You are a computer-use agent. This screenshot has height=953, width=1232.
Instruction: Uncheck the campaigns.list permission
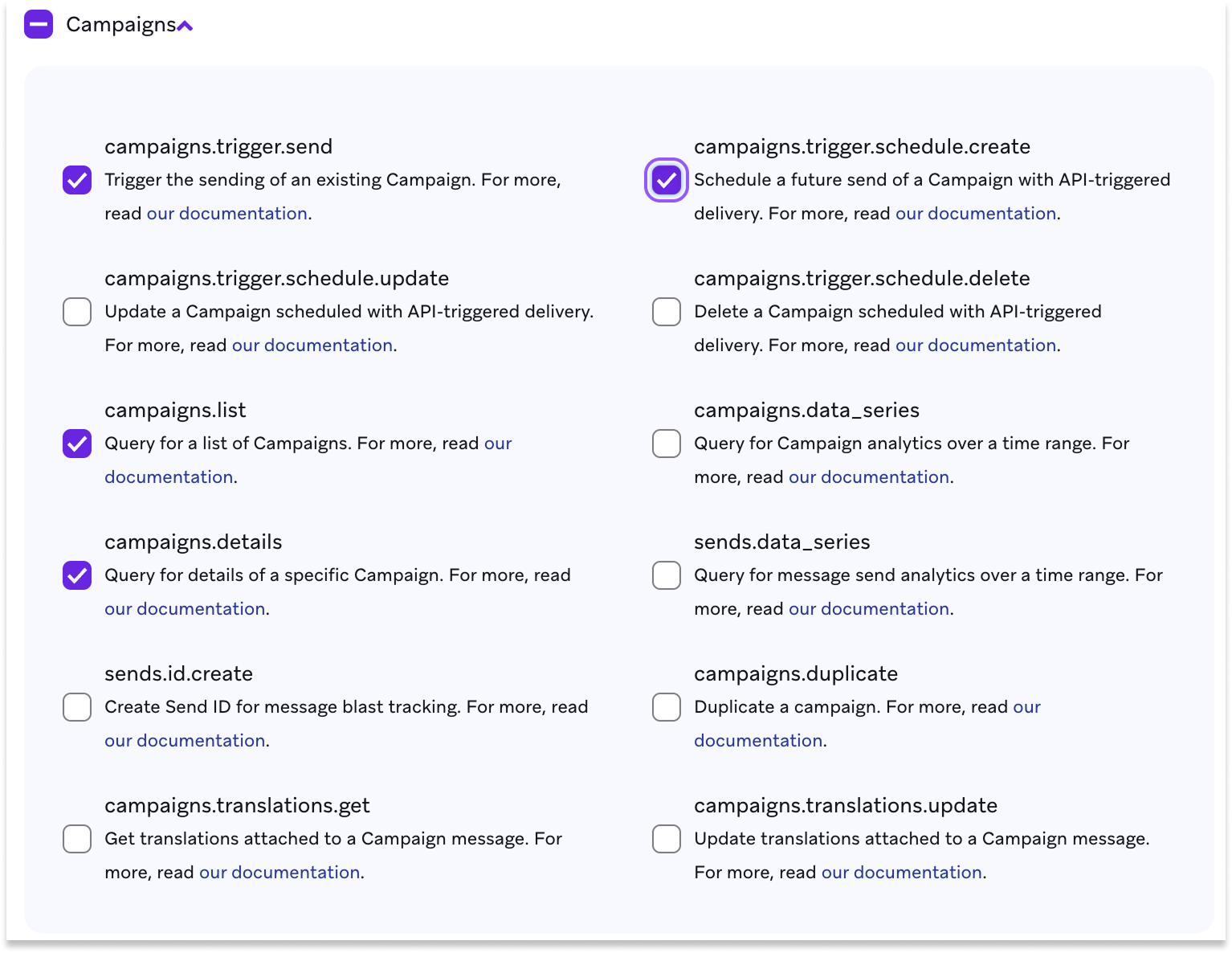[x=76, y=444]
